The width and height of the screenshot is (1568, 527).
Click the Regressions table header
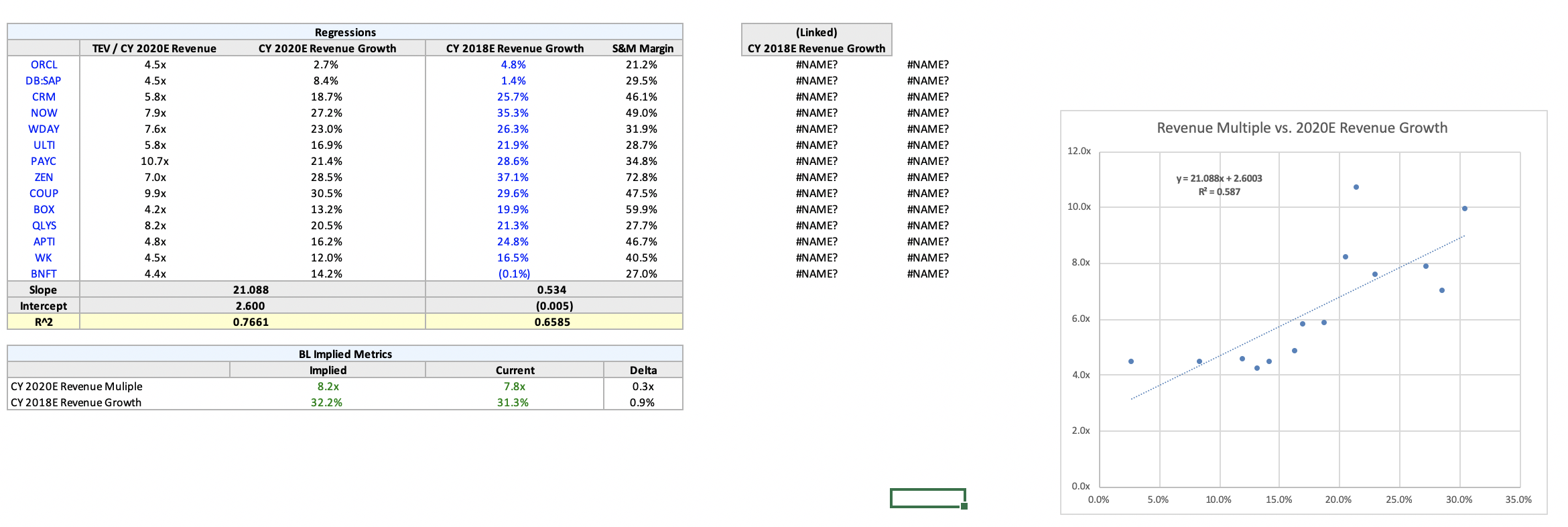click(345, 32)
